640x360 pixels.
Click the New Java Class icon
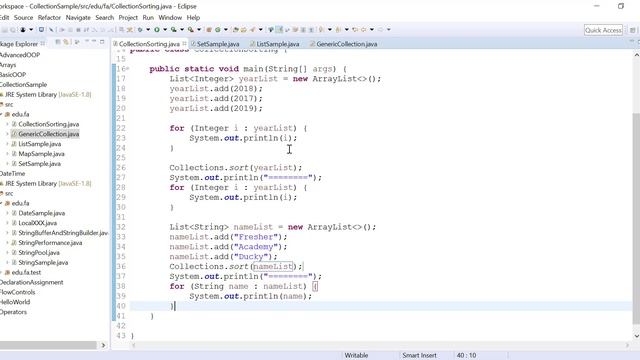click(218, 29)
